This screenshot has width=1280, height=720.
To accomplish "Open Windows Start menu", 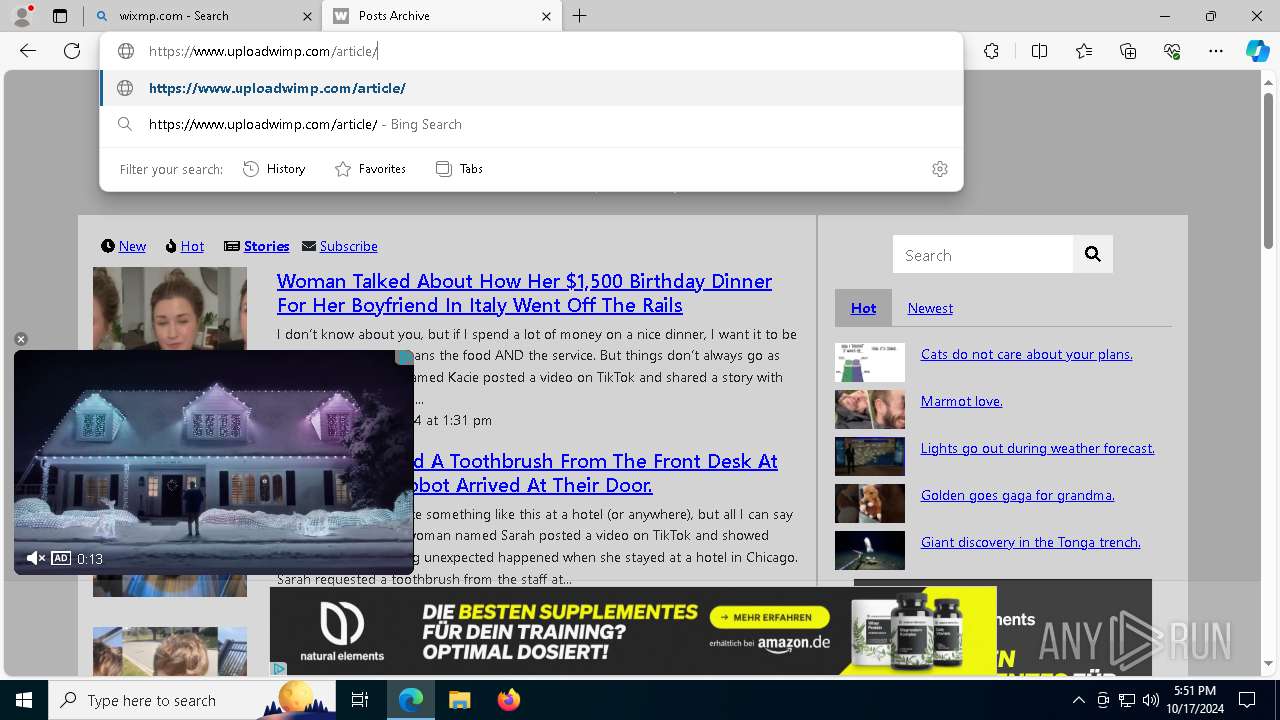I will click(x=24, y=700).
